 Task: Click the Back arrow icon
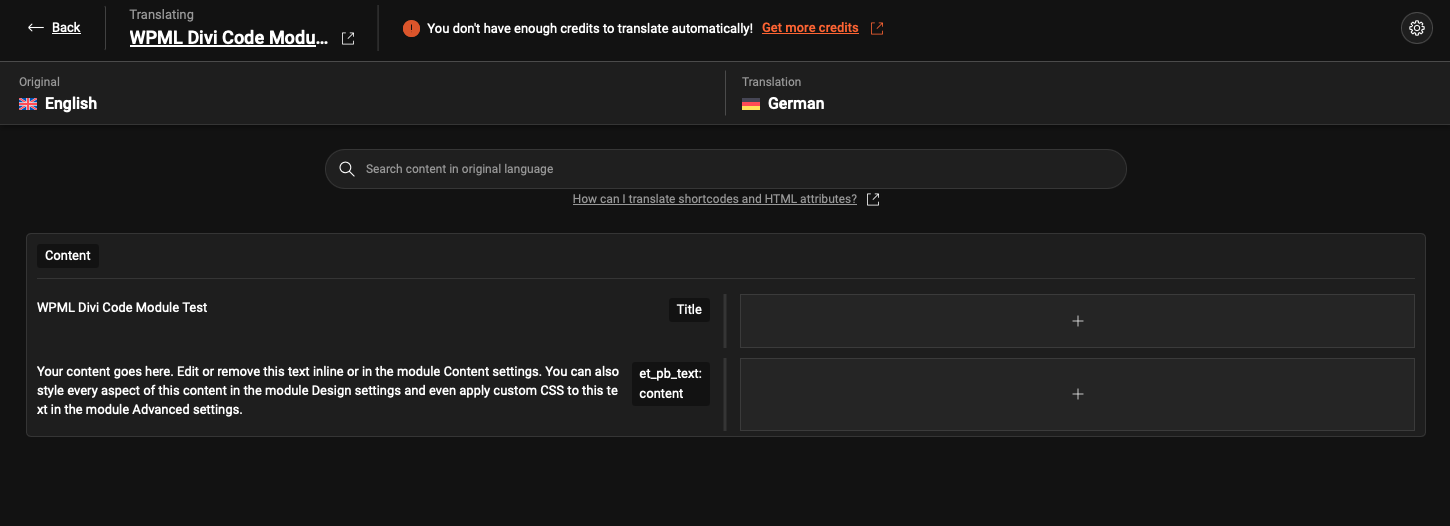pos(36,28)
